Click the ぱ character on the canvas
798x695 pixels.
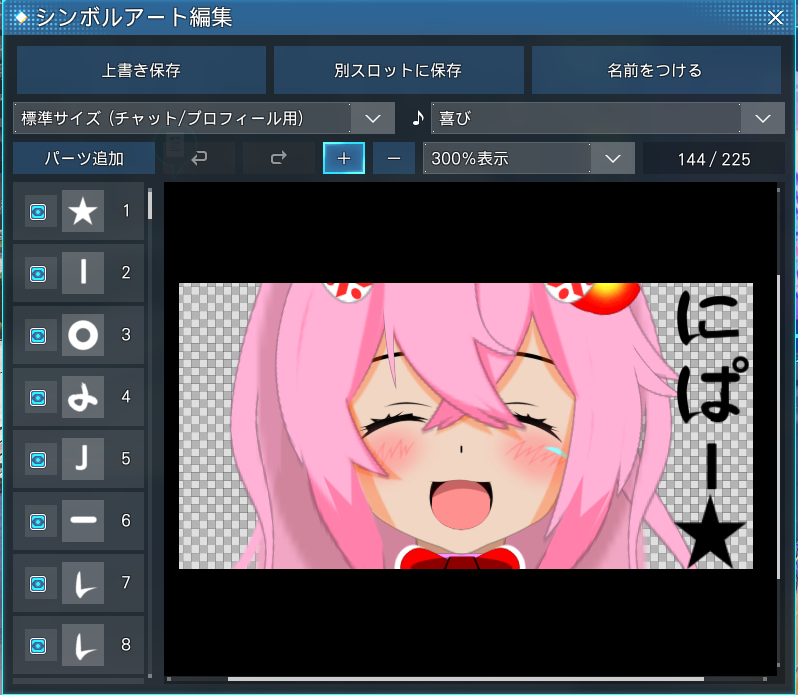tap(711, 389)
